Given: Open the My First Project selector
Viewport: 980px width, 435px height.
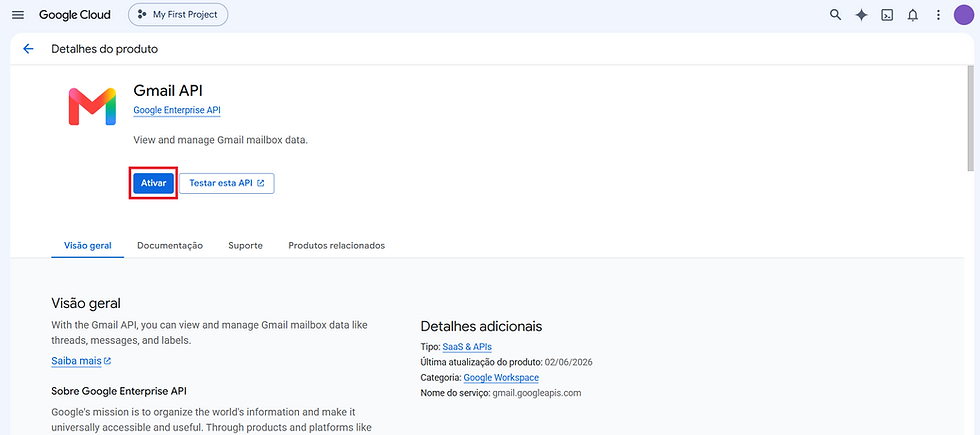Looking at the screenshot, I should (178, 14).
